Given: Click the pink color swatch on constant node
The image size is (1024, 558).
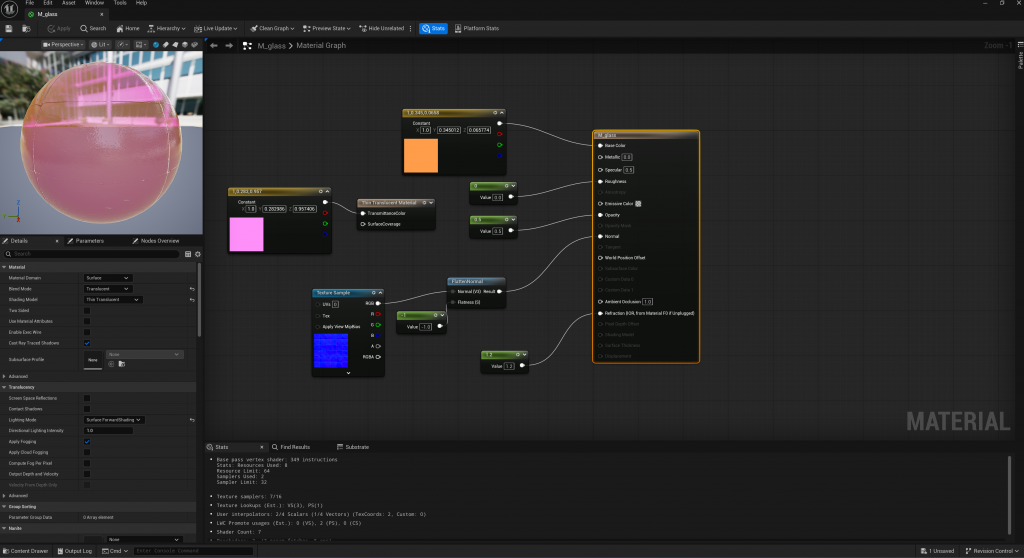Looking at the screenshot, I should coord(246,234).
